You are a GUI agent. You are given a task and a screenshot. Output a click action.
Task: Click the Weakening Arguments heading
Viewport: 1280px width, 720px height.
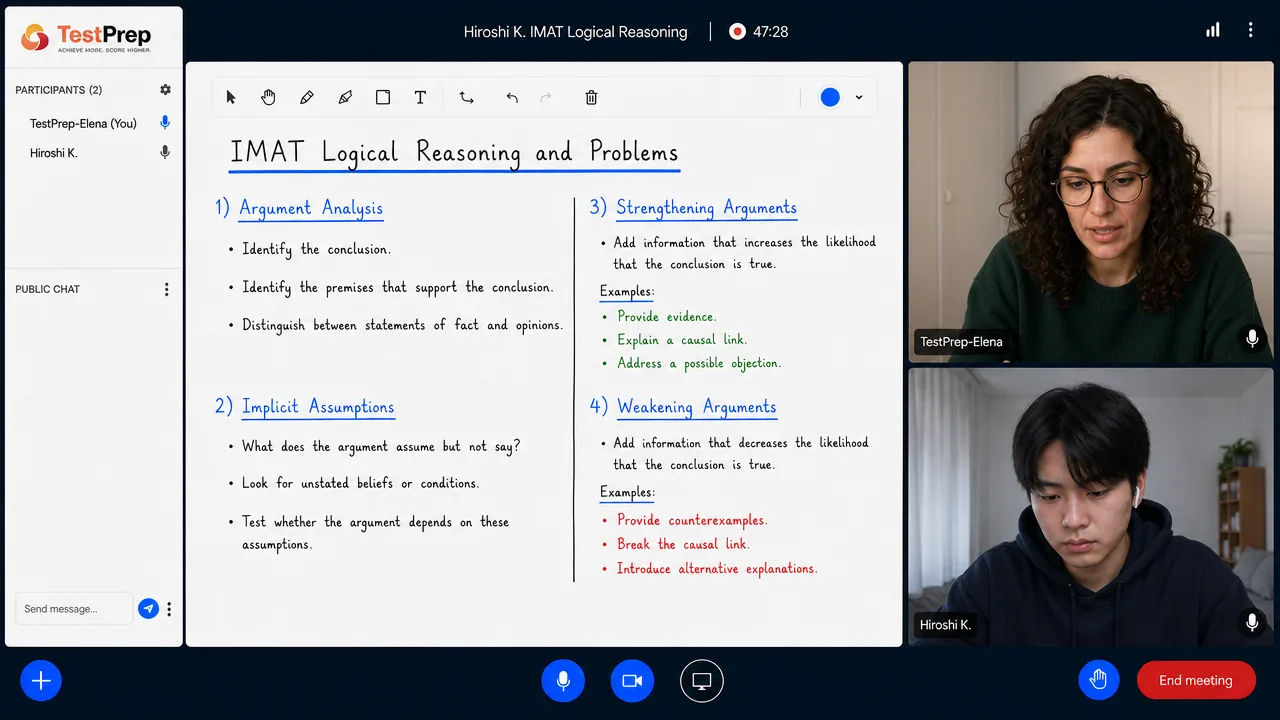point(697,406)
